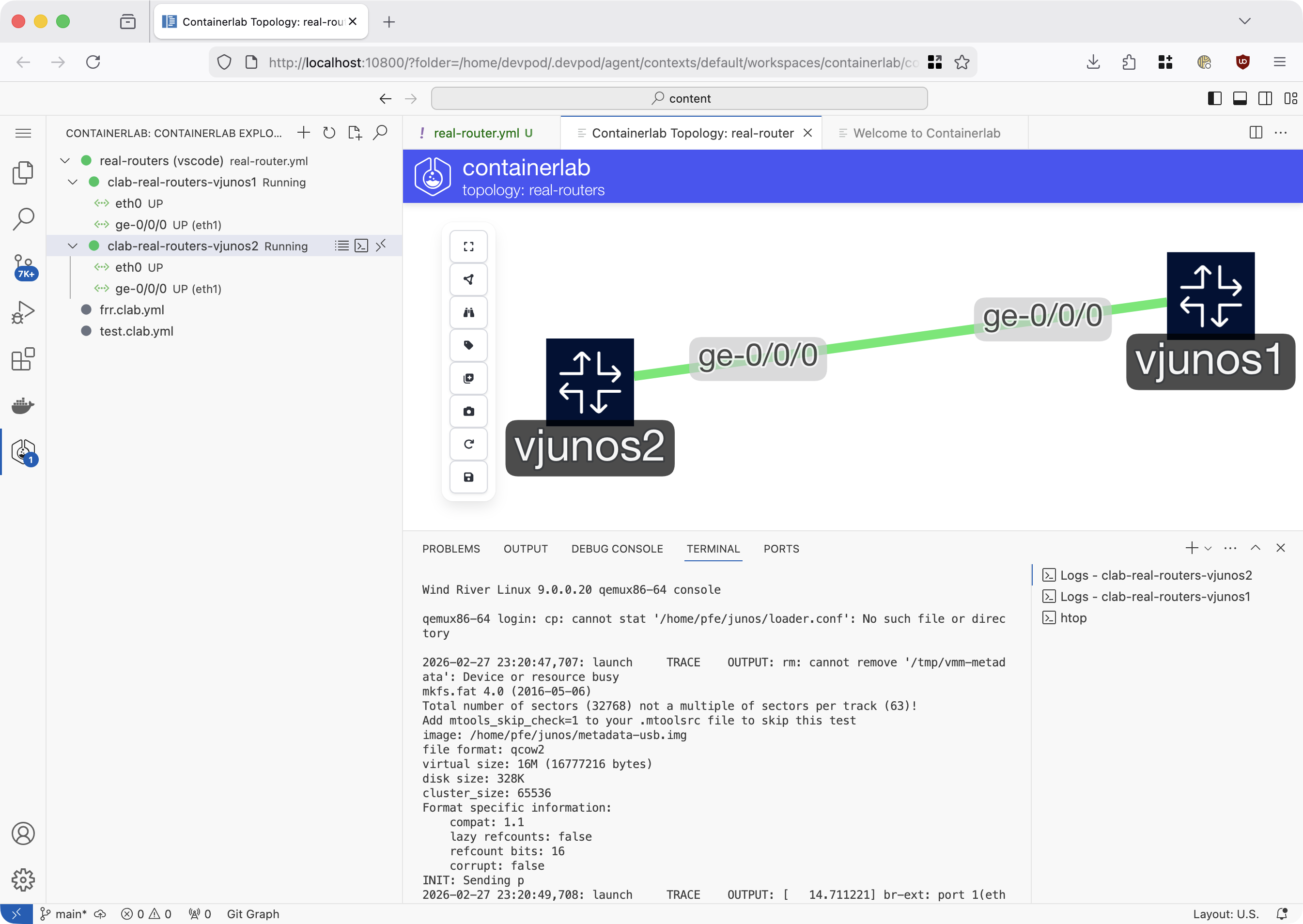Switch to the OUTPUT panel tab
The width and height of the screenshot is (1303, 924).
pyautogui.click(x=525, y=549)
